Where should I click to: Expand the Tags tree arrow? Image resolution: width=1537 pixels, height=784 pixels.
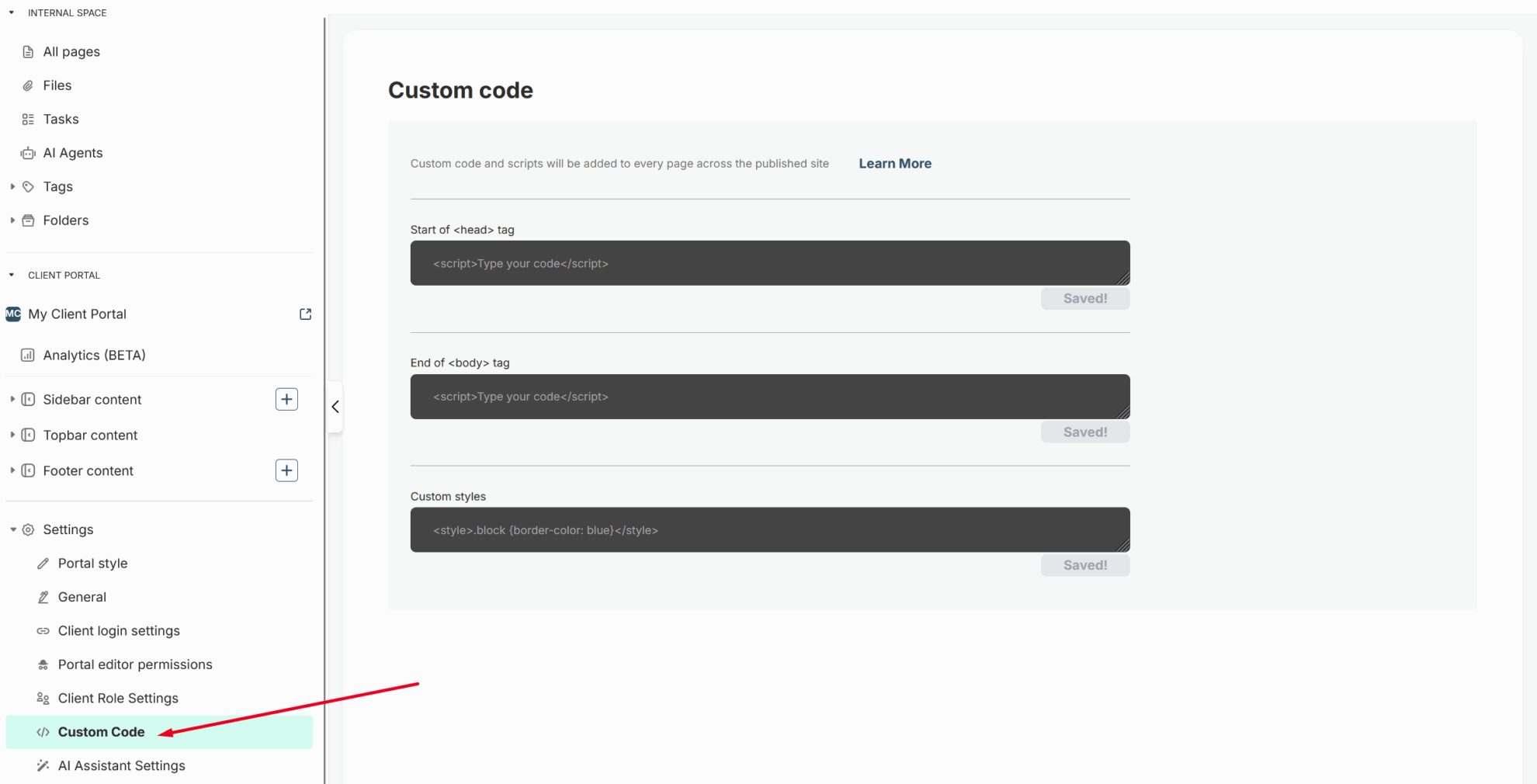tap(12, 186)
